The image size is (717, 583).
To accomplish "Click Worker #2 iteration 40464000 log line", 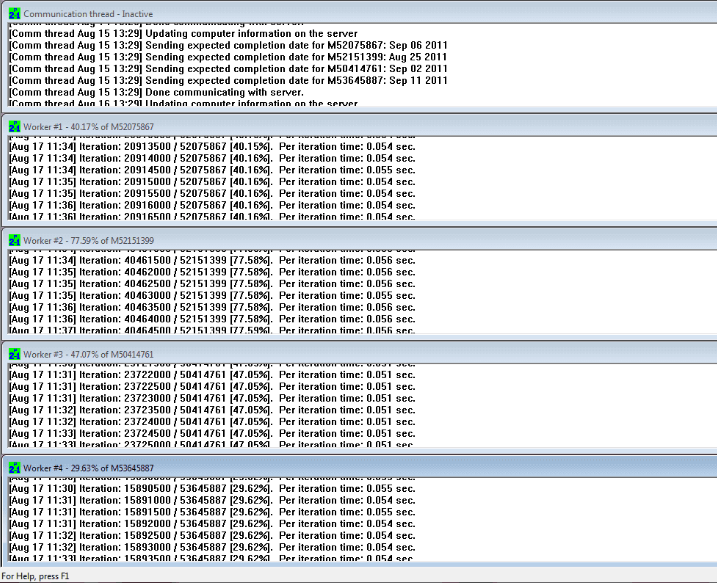I will click(x=212, y=319).
